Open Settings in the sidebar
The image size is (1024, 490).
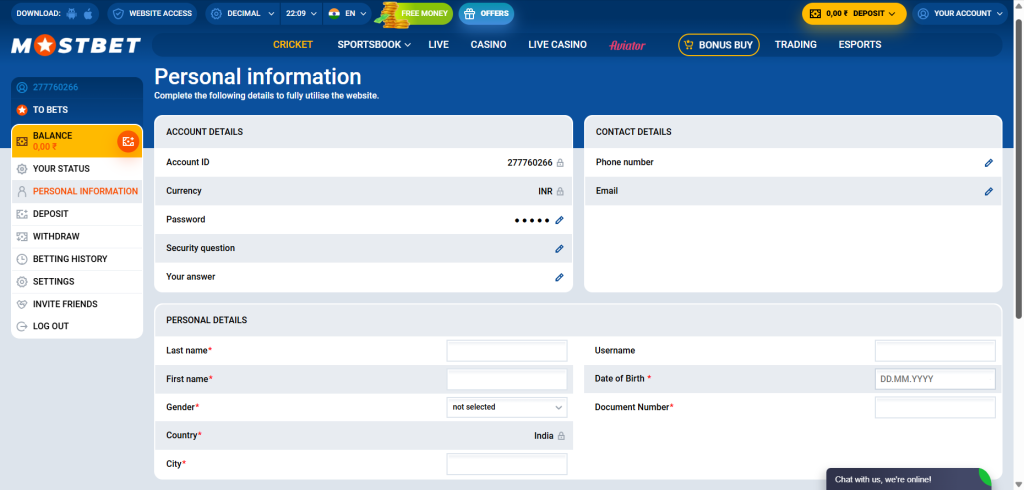(x=77, y=282)
